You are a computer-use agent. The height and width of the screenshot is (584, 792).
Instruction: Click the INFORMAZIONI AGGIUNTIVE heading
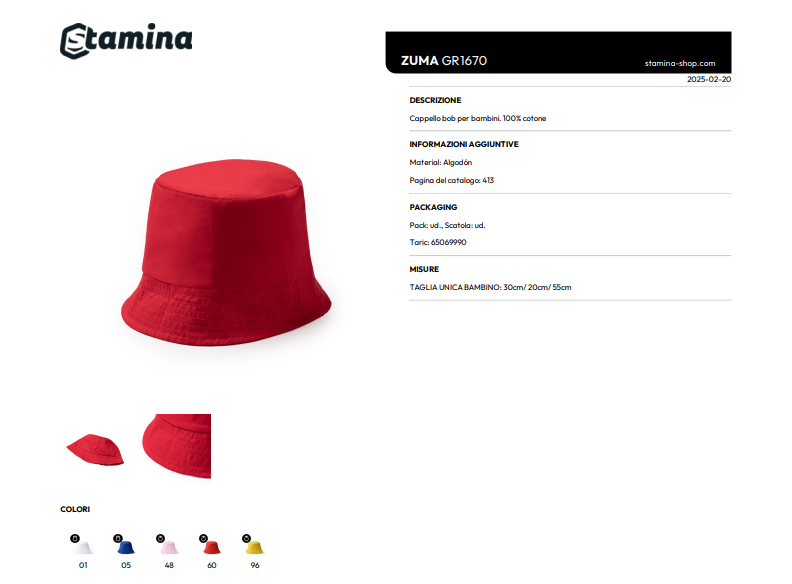(464, 144)
